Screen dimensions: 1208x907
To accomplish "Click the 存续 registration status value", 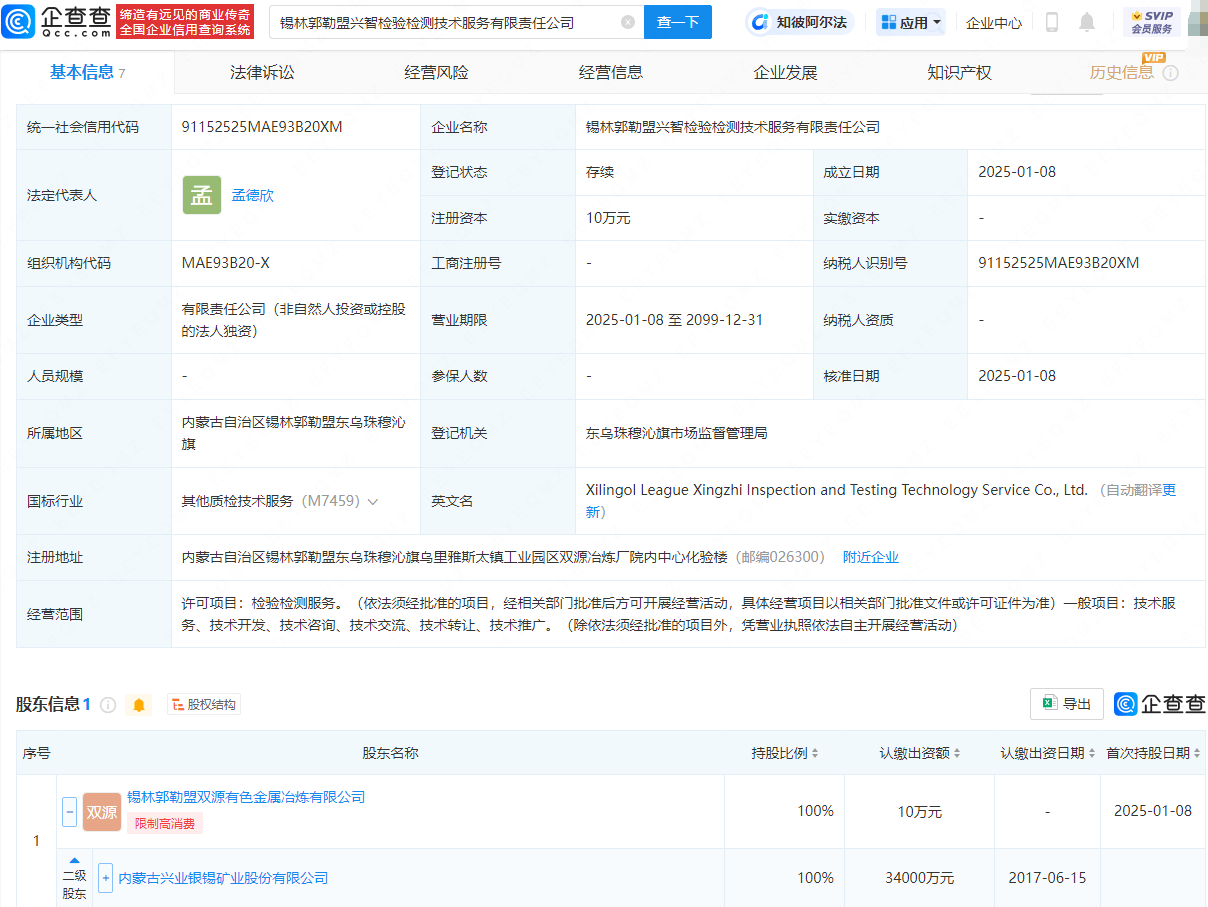I will 600,172.
